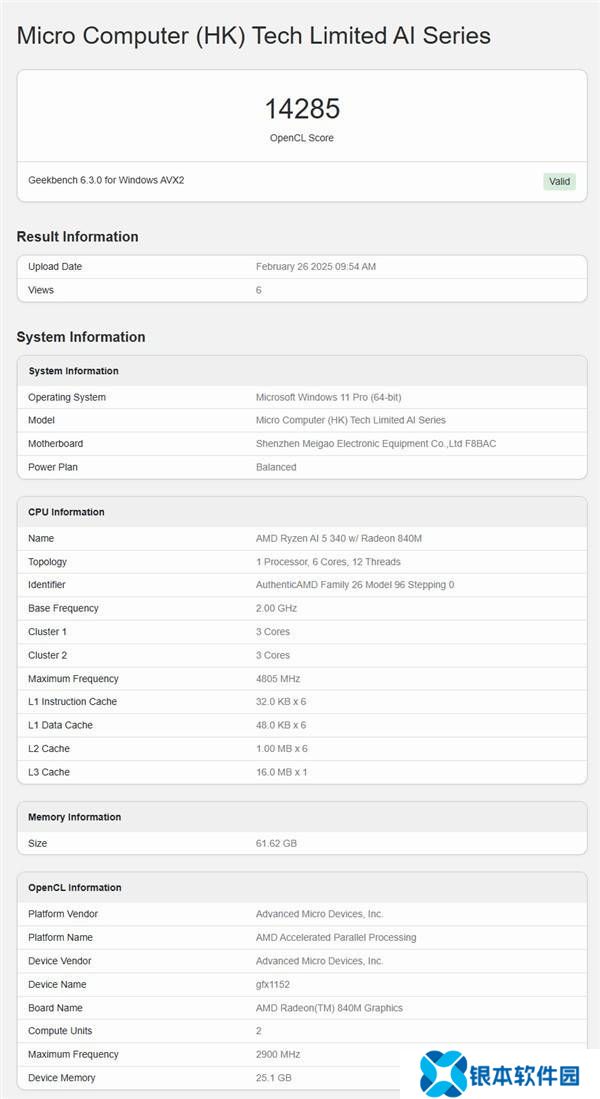Click the OpenCL Information table header
Viewport: 600px width, 1099px height.
click(x=75, y=888)
